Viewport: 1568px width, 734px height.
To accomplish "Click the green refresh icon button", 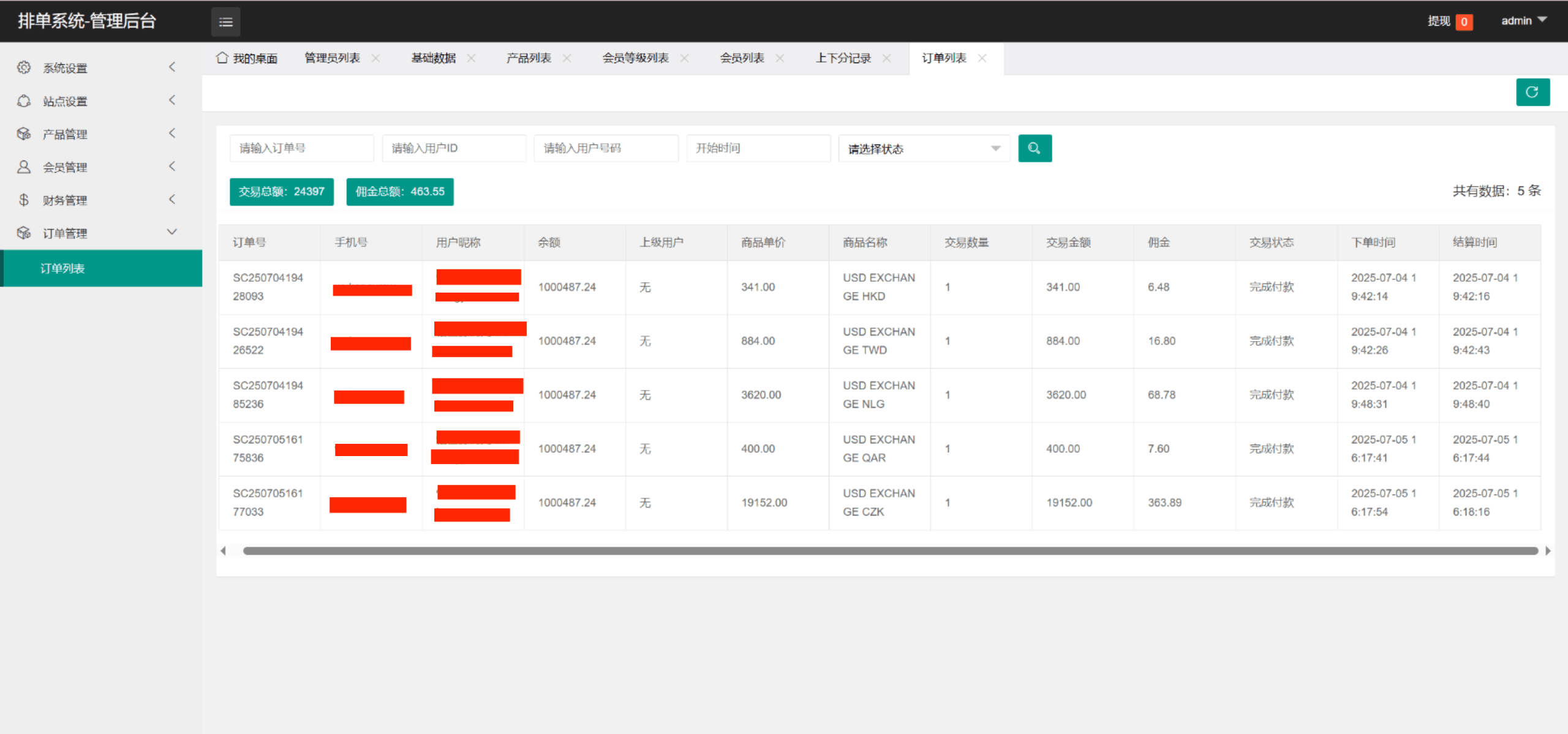I will point(1532,92).
